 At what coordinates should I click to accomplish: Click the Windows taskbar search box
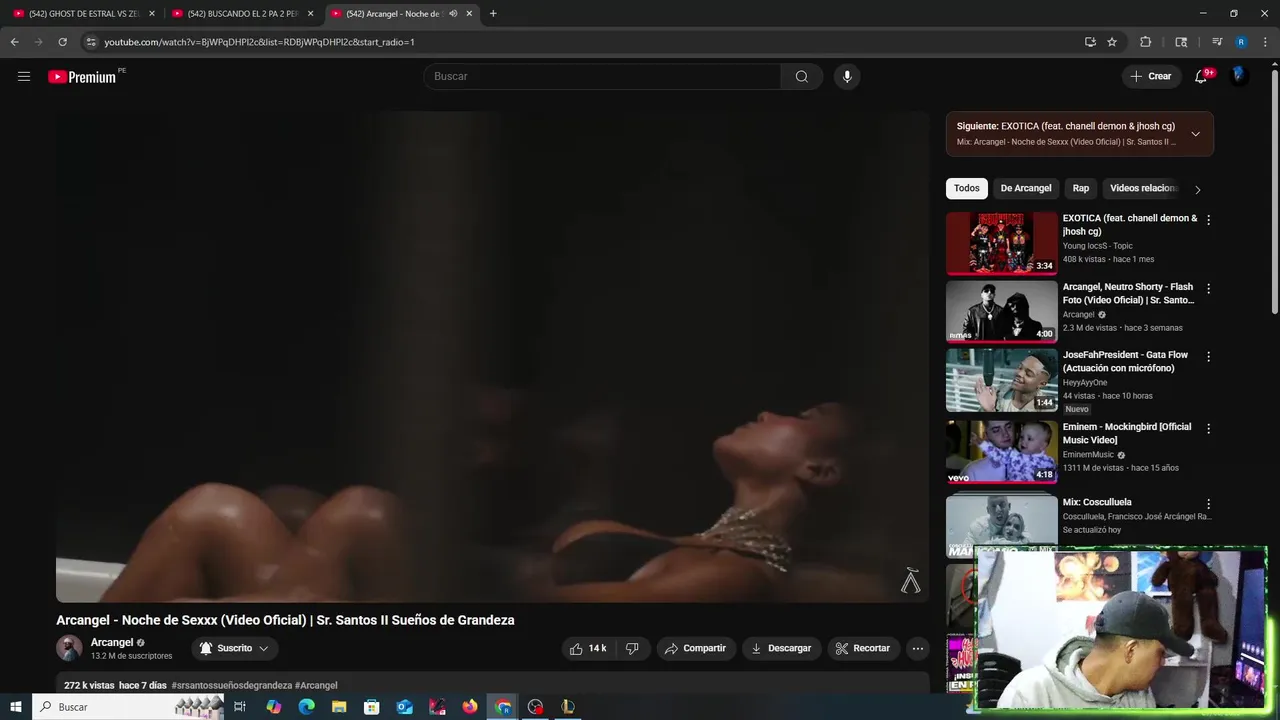(x=128, y=707)
